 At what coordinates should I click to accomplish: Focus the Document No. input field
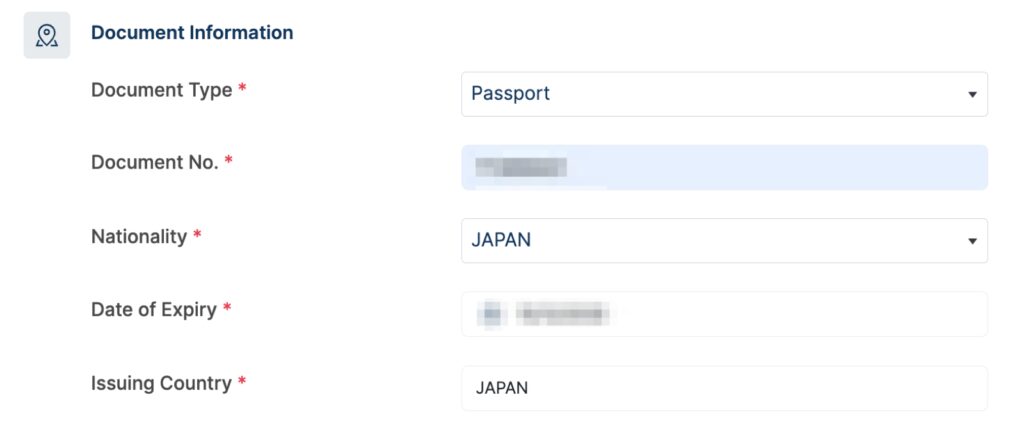pyautogui.click(x=724, y=167)
